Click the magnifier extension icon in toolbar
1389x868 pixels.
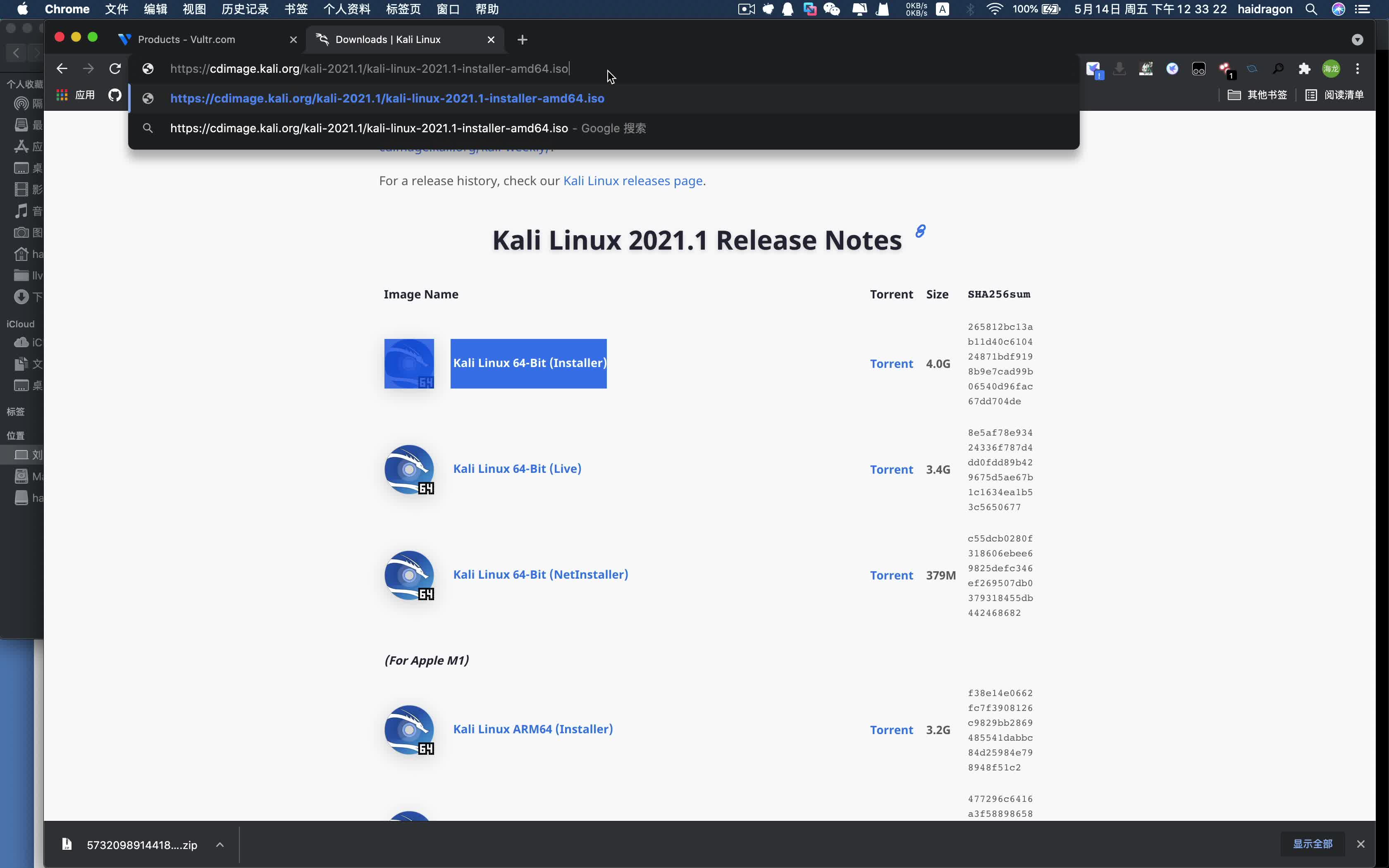(1278, 69)
